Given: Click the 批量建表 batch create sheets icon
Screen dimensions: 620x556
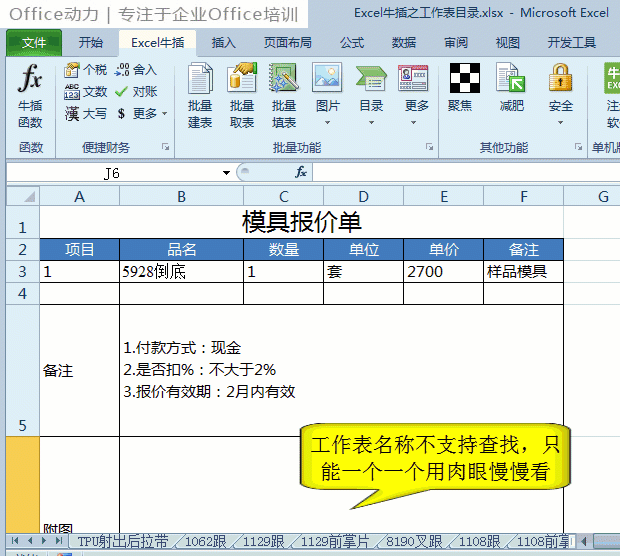Looking at the screenshot, I should [x=200, y=96].
